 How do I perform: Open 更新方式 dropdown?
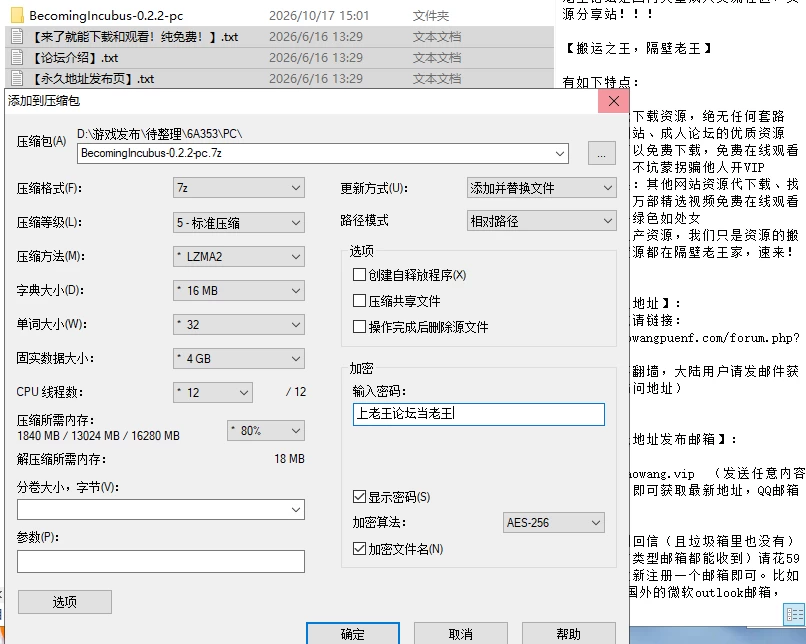coord(542,188)
